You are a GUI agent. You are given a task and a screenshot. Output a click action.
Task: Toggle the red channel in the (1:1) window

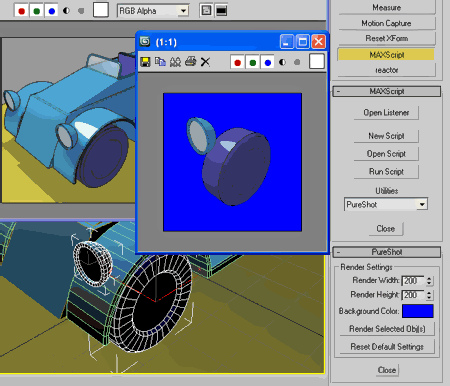click(237, 62)
